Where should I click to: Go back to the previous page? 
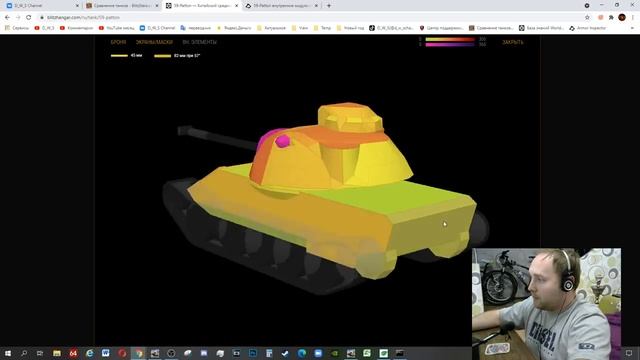(x=7, y=18)
